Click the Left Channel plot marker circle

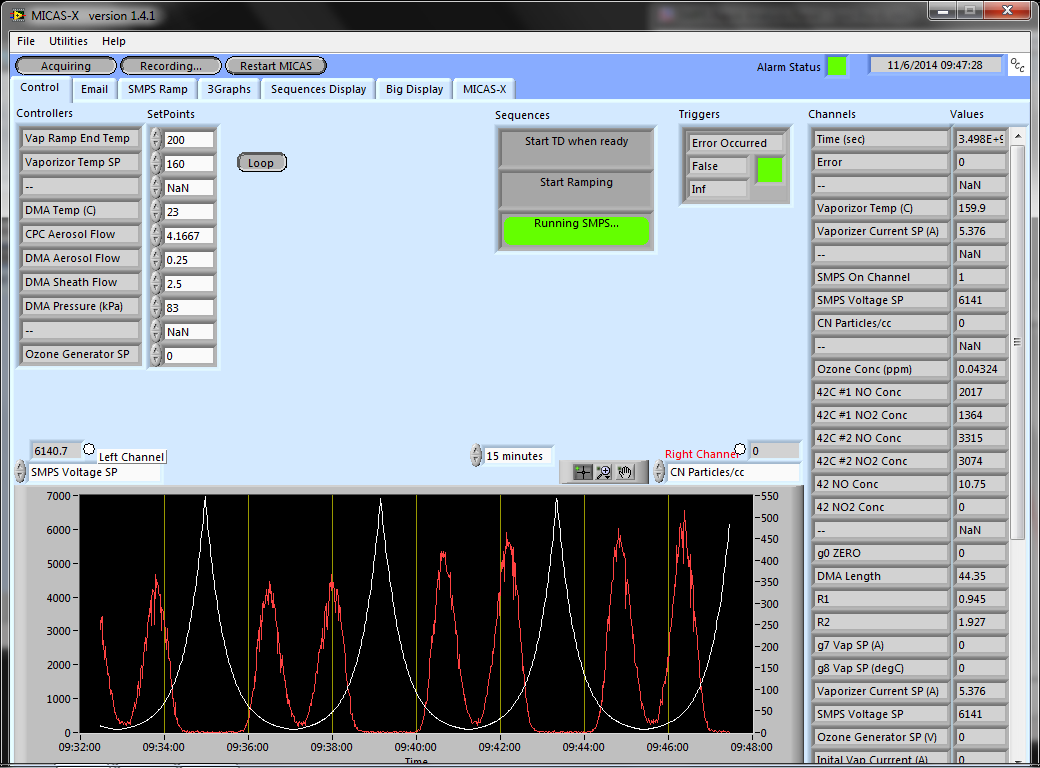pos(89,449)
